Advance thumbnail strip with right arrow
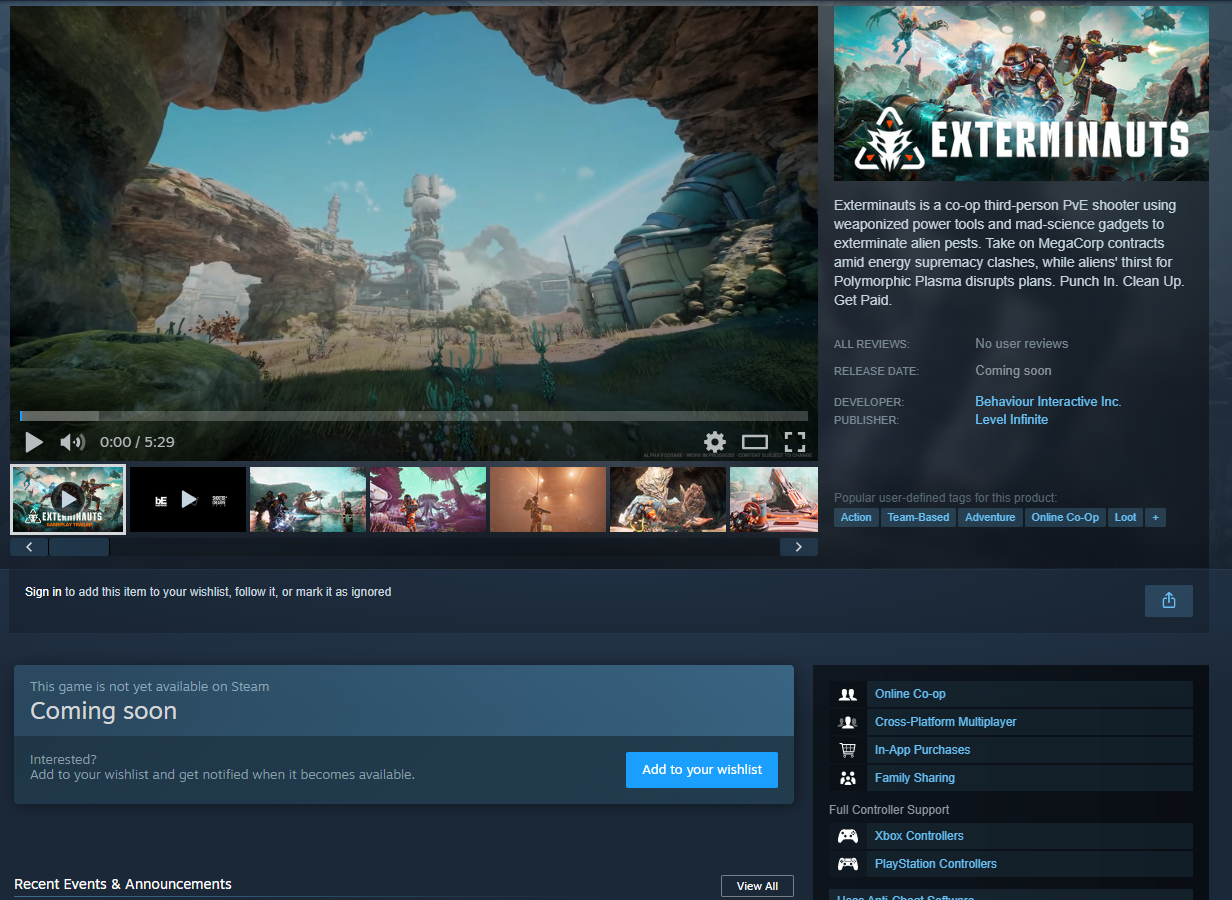Image resolution: width=1232 pixels, height=900 pixels. point(798,547)
